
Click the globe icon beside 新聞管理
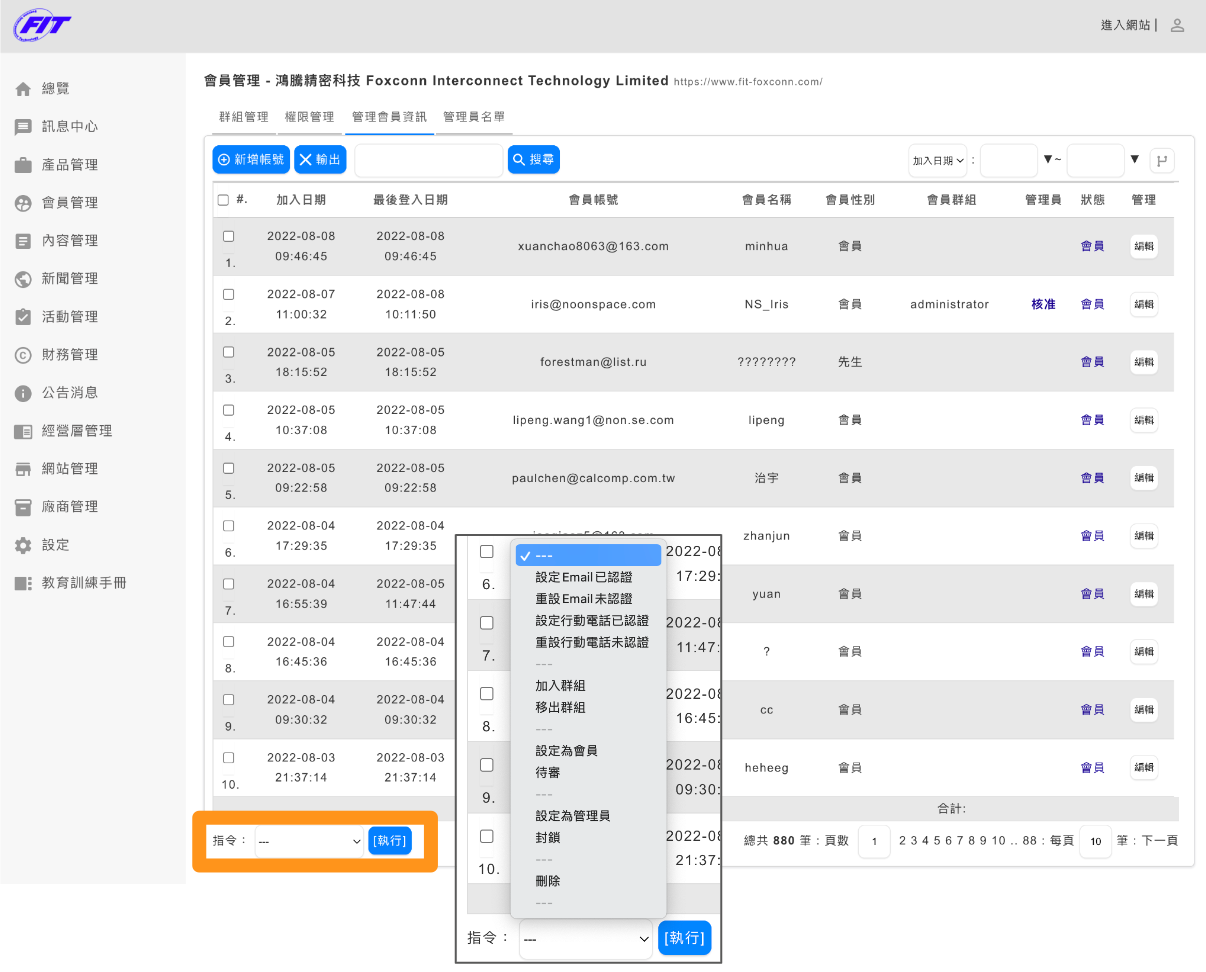pos(23,279)
